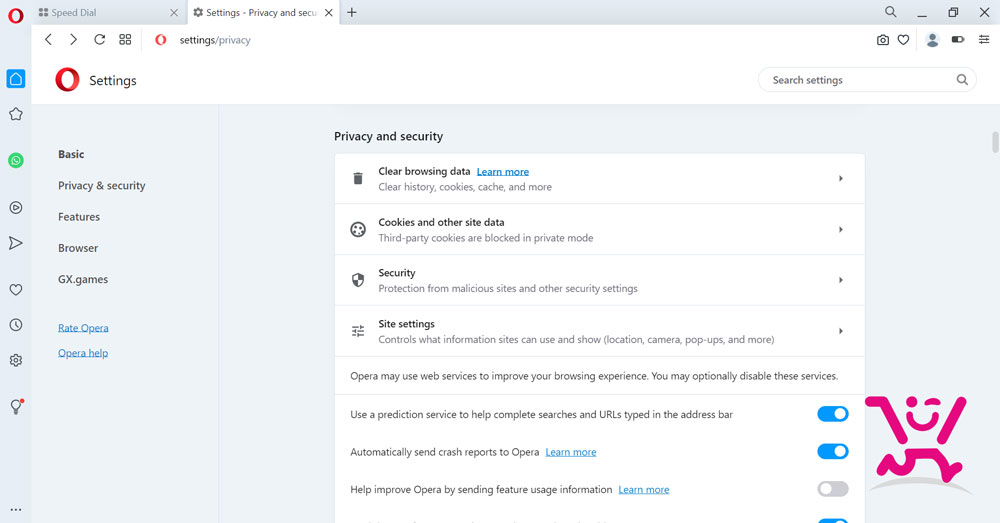Click the cookie icon by Cookies and other site data

click(358, 229)
